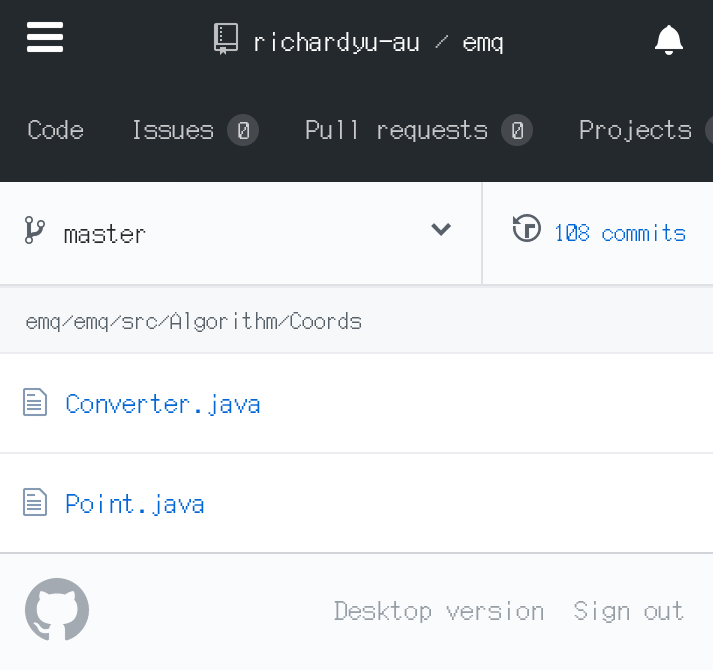Click the Point.java file icon
The height and width of the screenshot is (670, 713).
(x=35, y=502)
